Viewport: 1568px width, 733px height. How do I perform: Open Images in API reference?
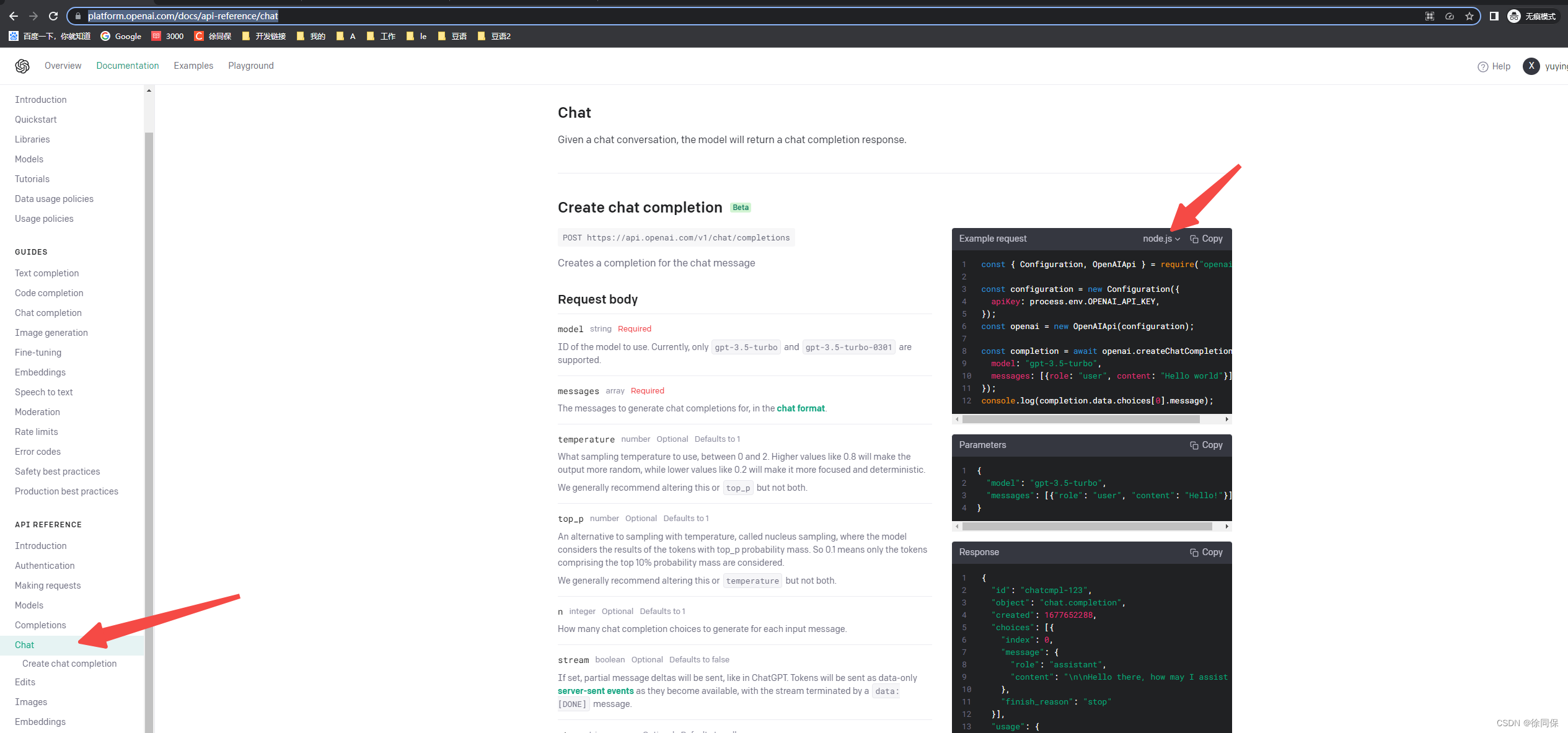(x=31, y=702)
